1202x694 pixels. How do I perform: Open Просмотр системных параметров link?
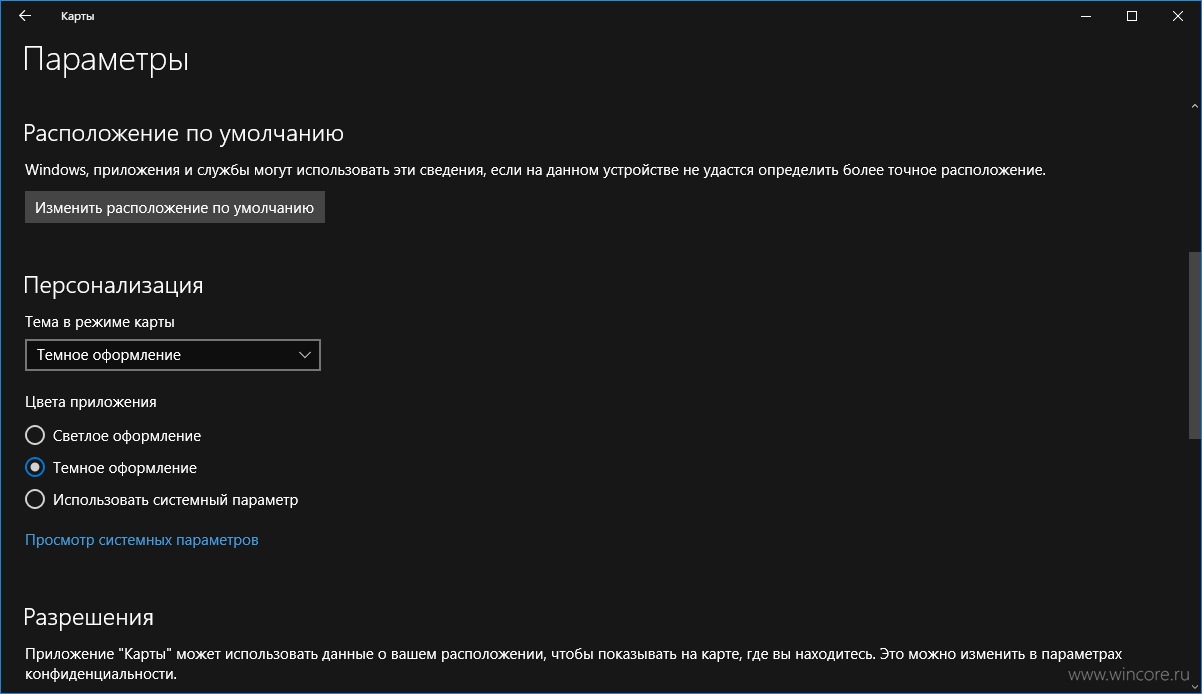142,540
